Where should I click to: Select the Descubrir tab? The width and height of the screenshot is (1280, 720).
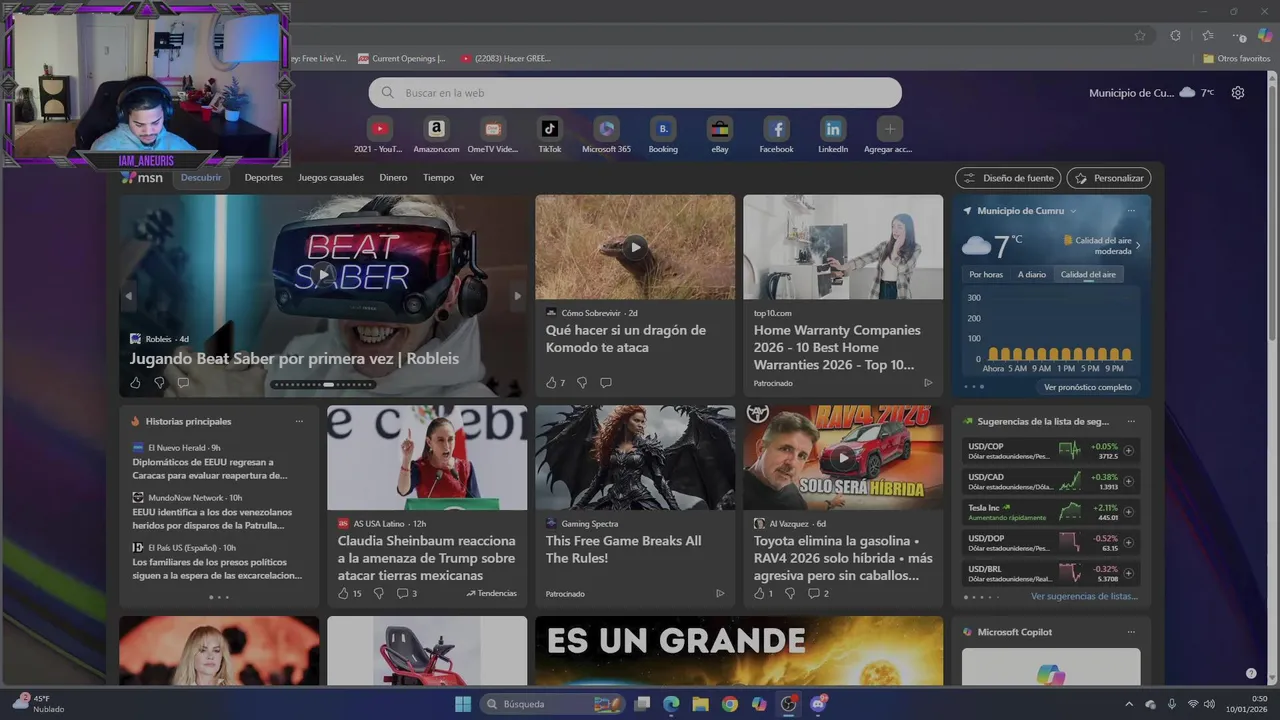(x=201, y=178)
